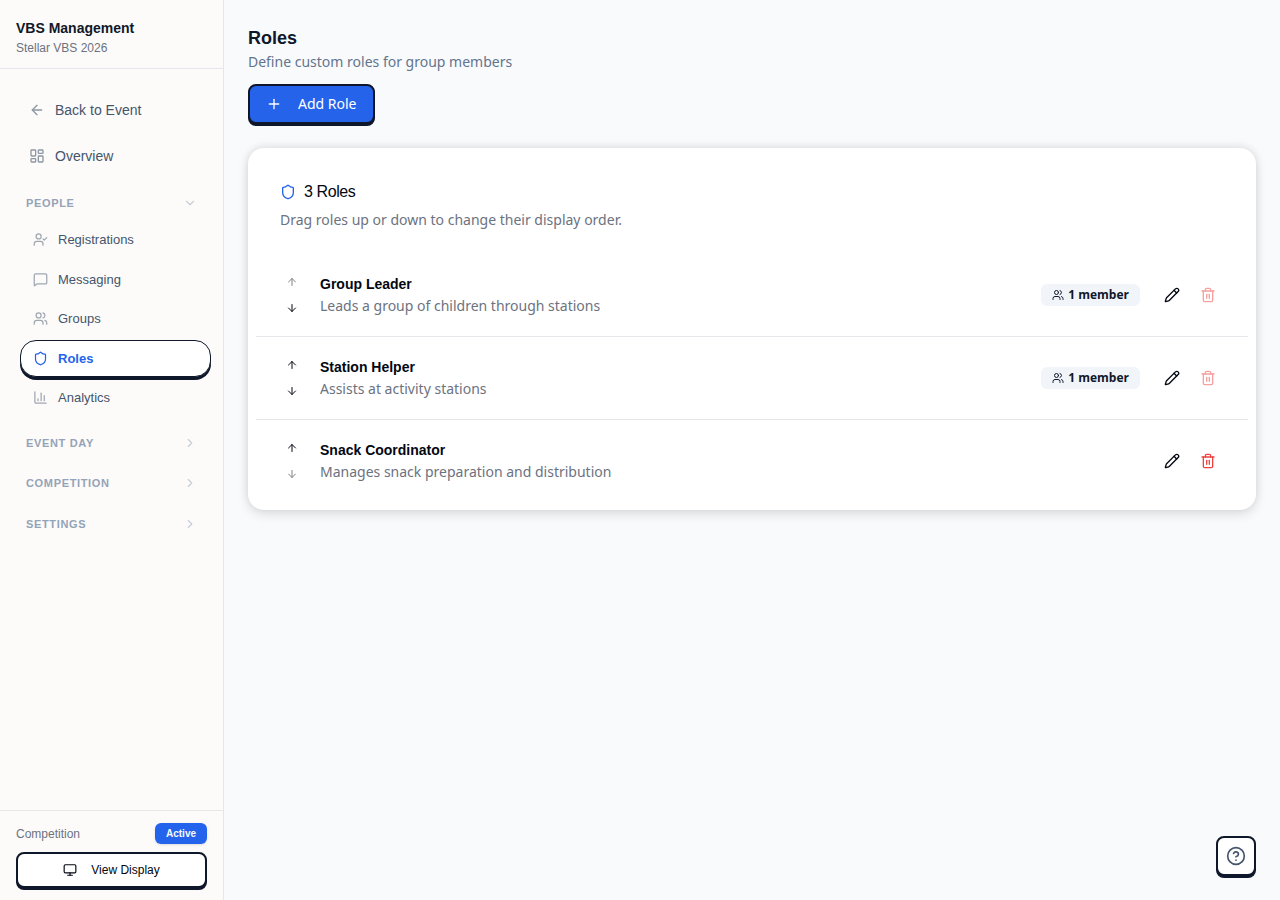Screen dimensions: 1280x900
Task: Click the back arrow beside Back to Event
Action: pos(36,110)
